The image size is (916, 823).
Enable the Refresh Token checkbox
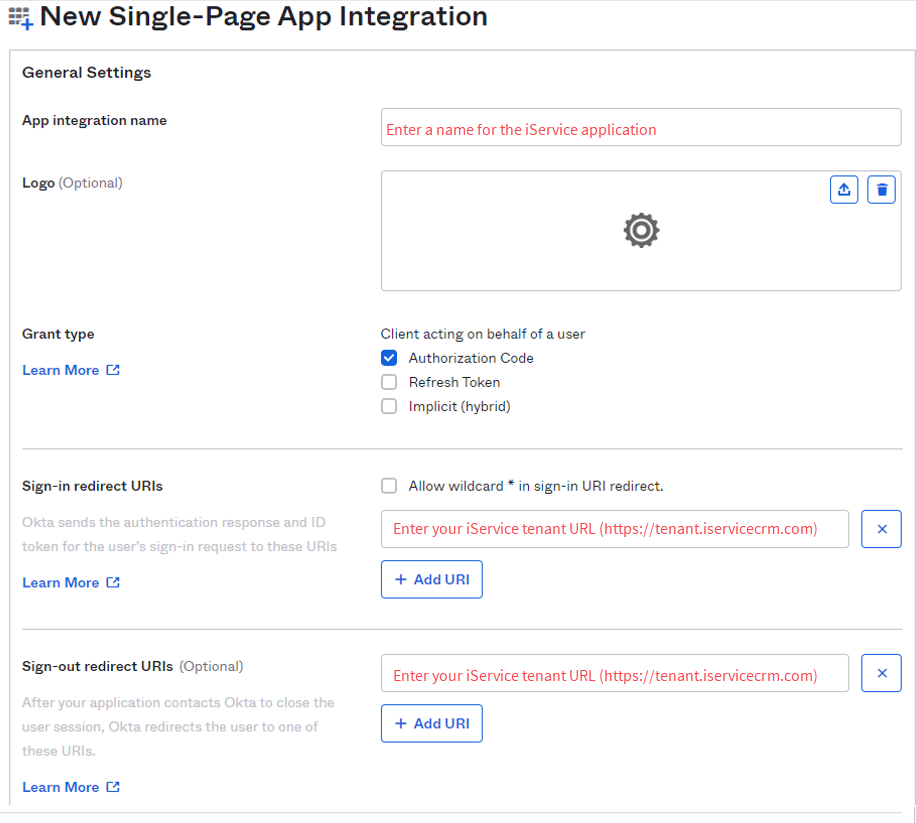389,382
